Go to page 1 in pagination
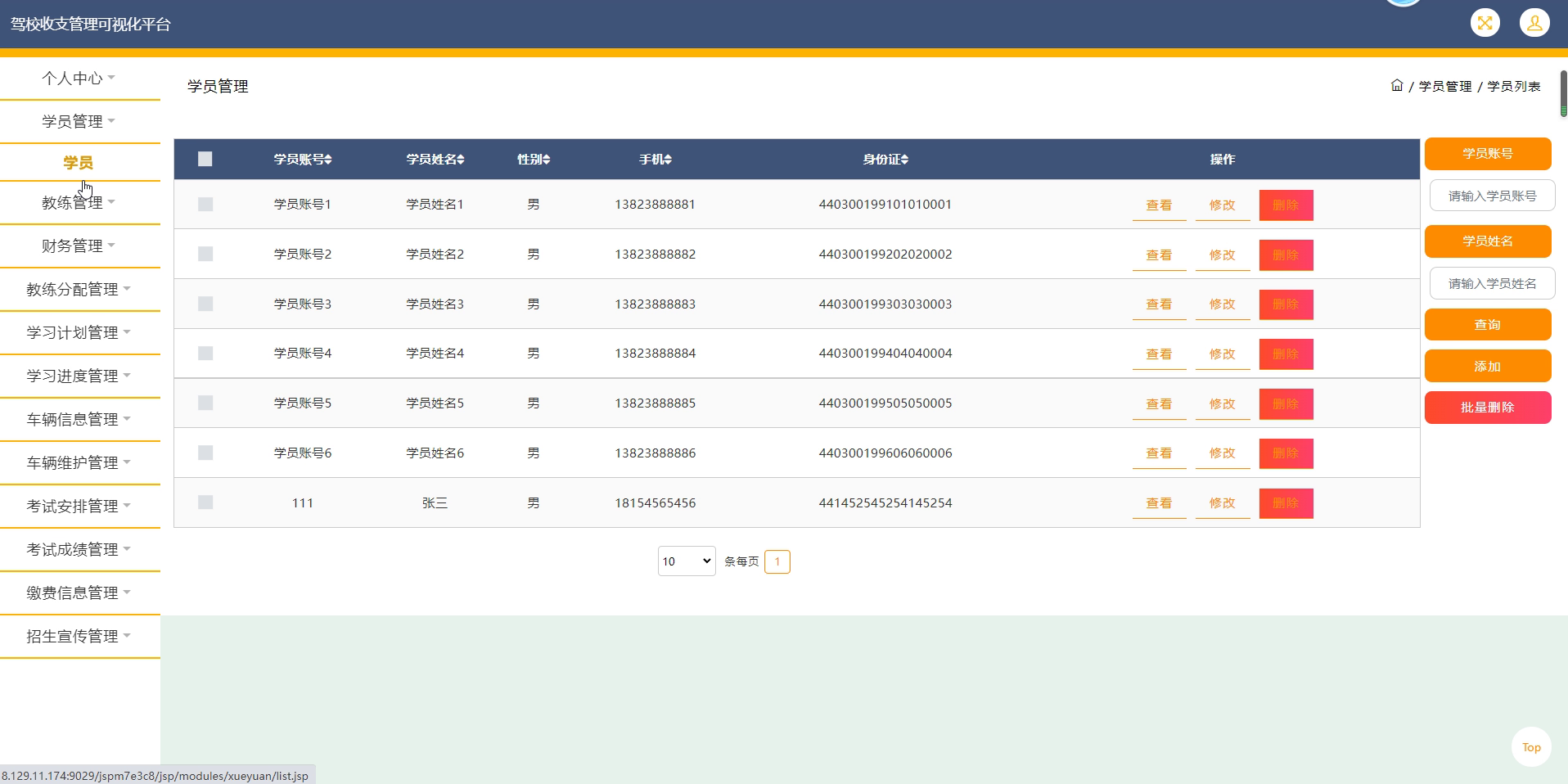Viewport: 1568px width, 784px height. pos(777,561)
